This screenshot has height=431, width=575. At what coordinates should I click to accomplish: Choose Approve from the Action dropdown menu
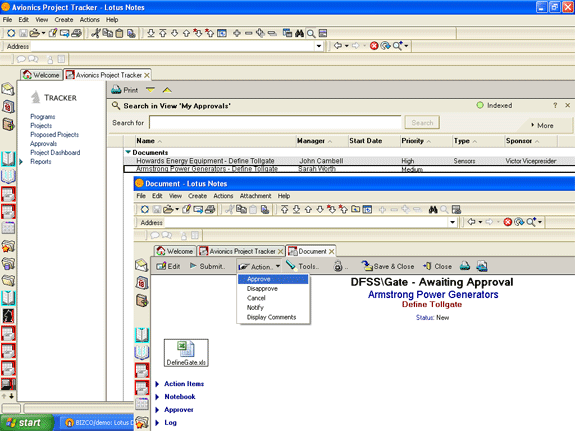[x=273, y=279]
